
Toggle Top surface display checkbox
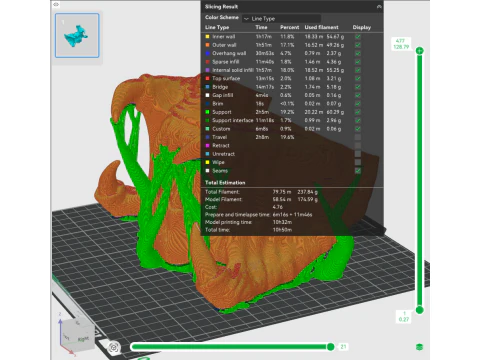pyautogui.click(x=358, y=79)
